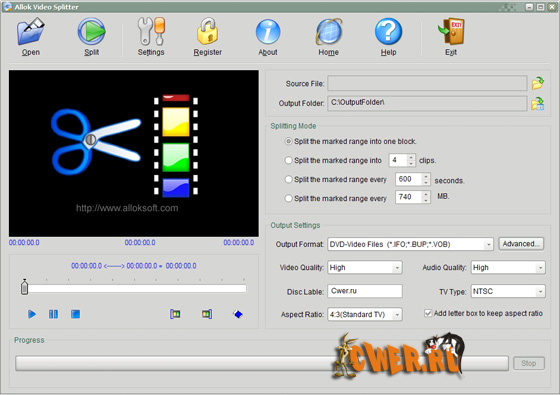
Task: Open the Help toolbar item
Action: [x=388, y=37]
